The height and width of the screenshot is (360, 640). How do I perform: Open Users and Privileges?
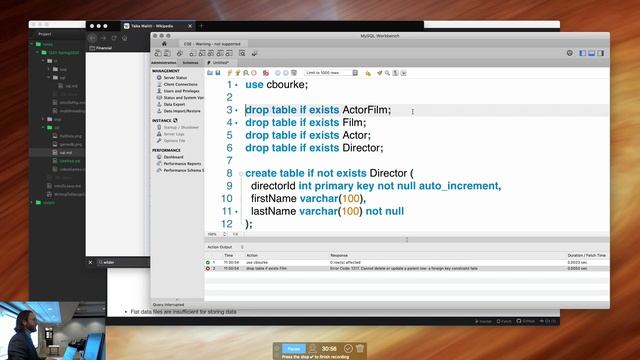coord(181,91)
